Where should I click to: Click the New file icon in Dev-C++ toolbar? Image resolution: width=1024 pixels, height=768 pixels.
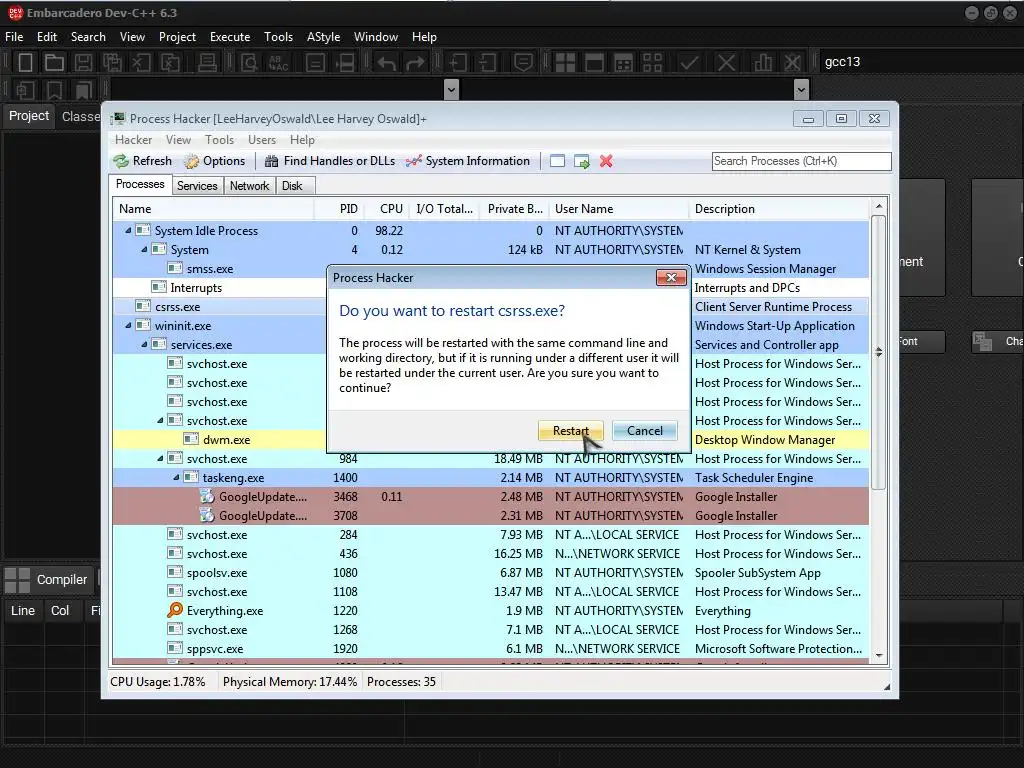click(25, 62)
